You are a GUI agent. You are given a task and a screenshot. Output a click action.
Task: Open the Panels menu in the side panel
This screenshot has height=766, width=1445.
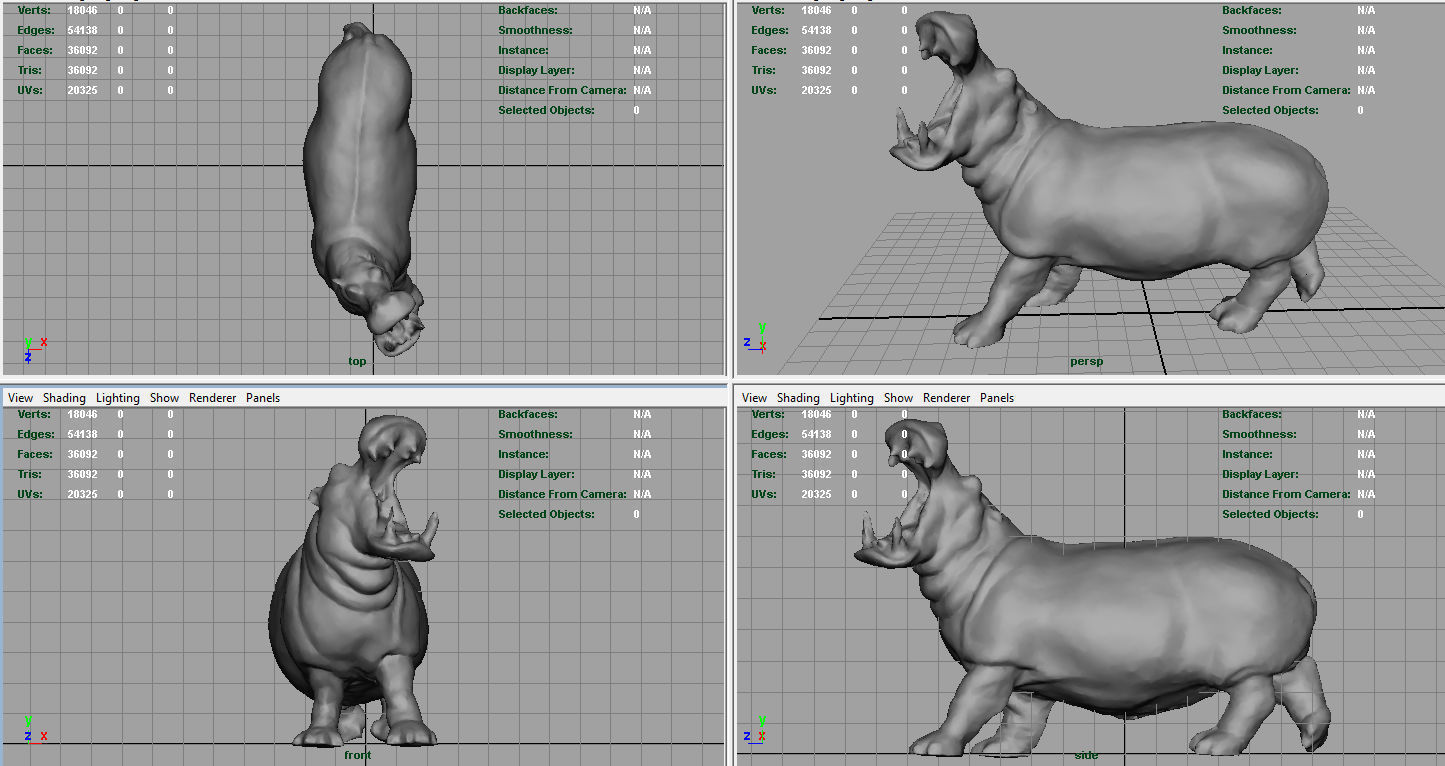(997, 398)
